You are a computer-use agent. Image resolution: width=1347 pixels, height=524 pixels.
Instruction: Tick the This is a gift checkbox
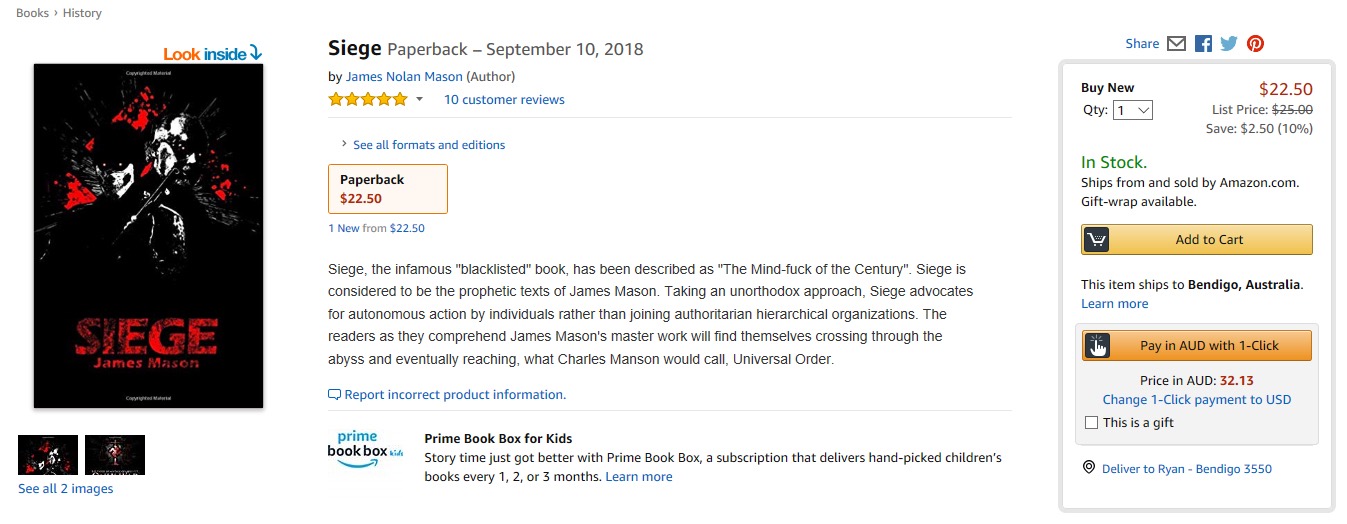point(1092,423)
